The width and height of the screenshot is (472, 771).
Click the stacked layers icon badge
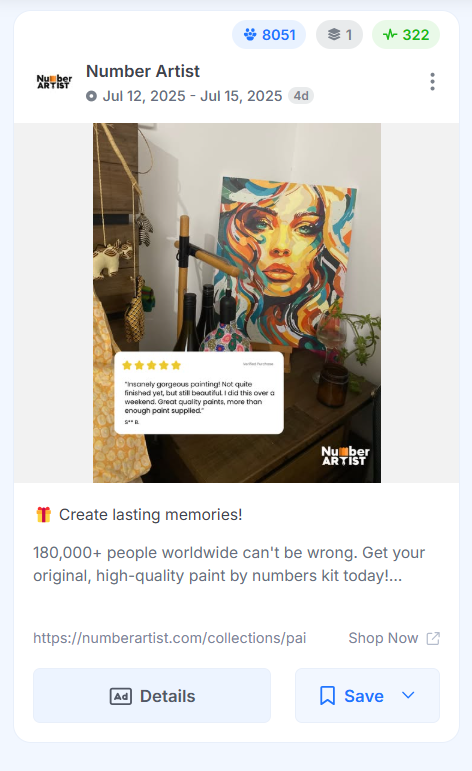point(339,34)
